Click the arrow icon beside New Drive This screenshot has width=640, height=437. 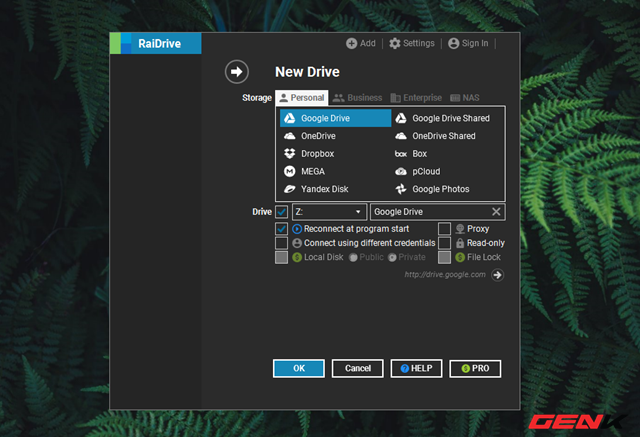coord(237,72)
